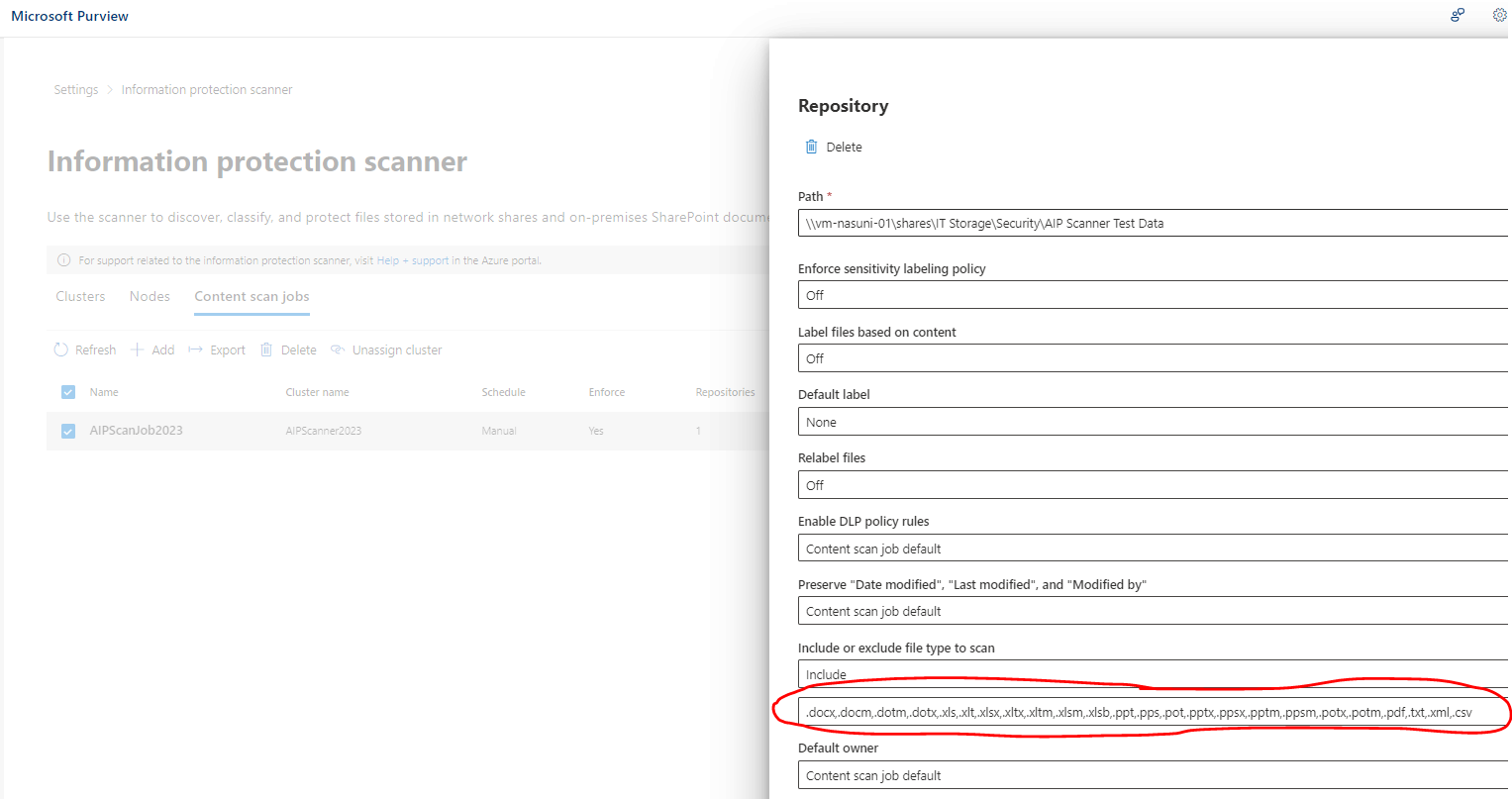1512x799 pixels.
Task: Click the Refresh icon above the scan jobs list
Action: coord(59,350)
